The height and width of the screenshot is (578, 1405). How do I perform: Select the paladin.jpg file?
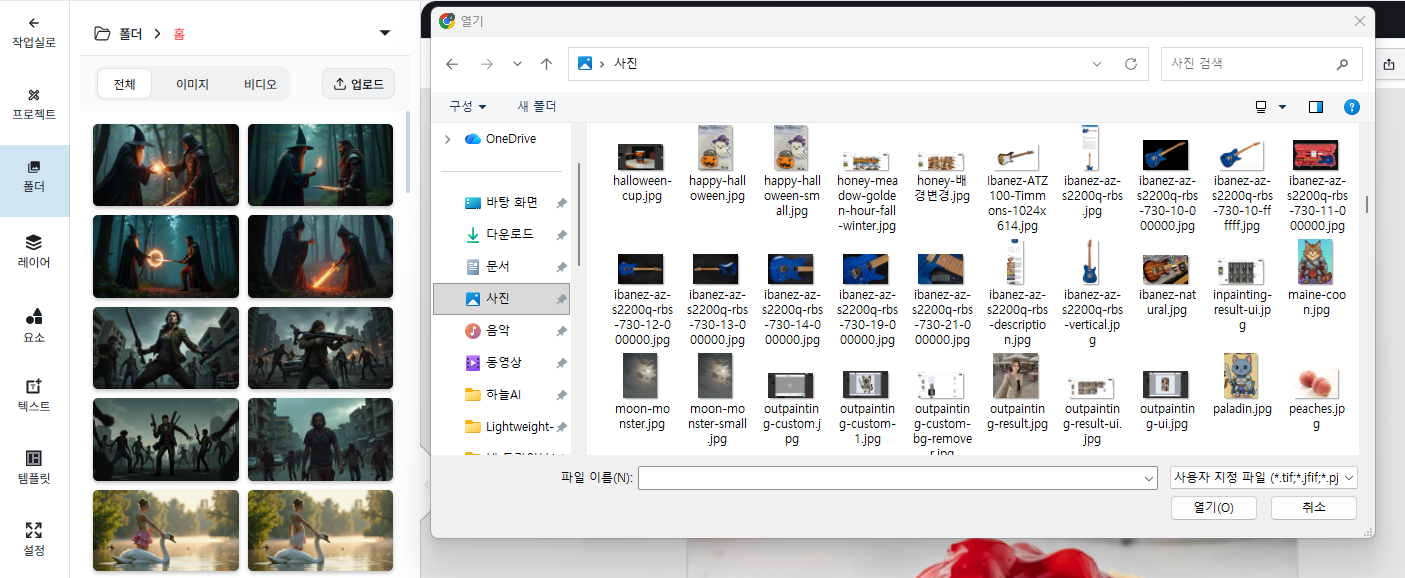tap(1240, 385)
